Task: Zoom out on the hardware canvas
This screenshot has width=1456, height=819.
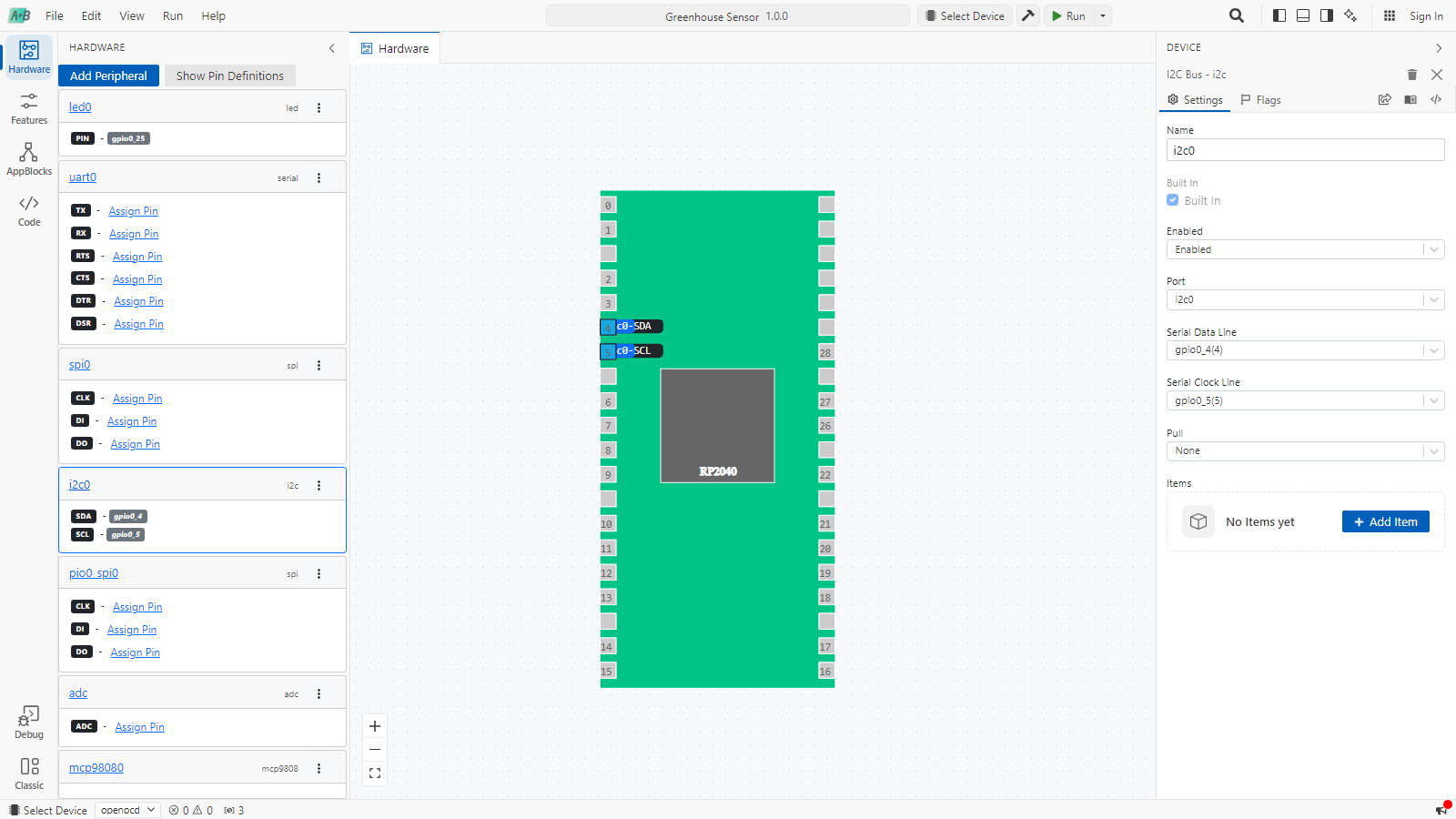Action: pos(375,750)
